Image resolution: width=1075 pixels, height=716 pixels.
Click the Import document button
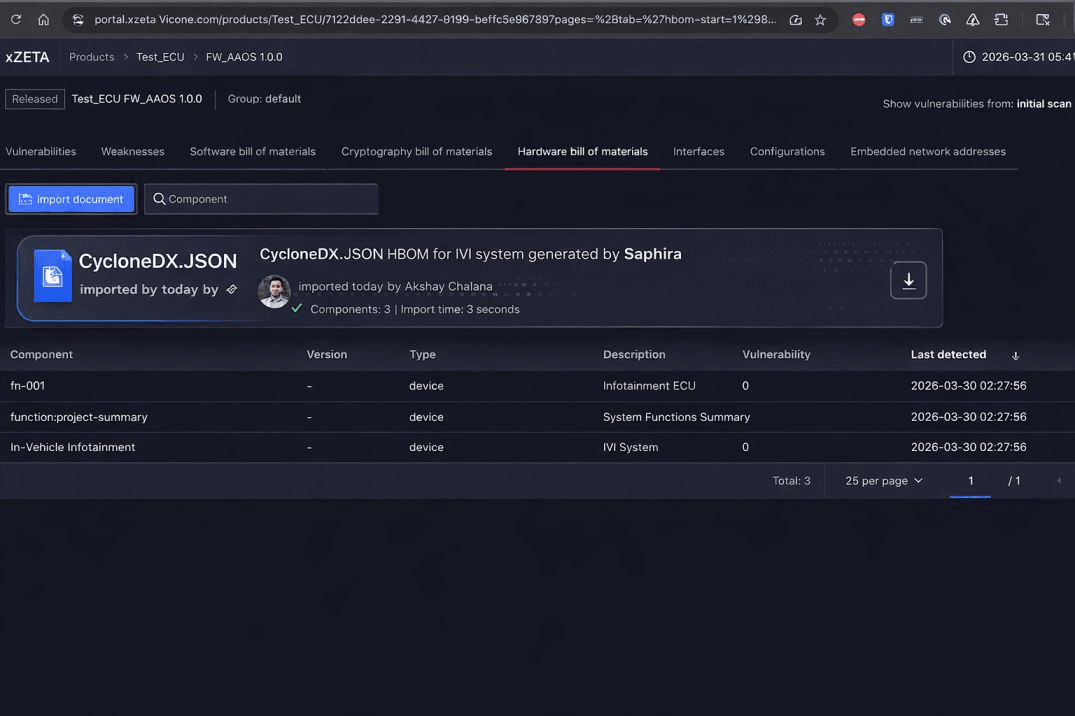click(71, 199)
